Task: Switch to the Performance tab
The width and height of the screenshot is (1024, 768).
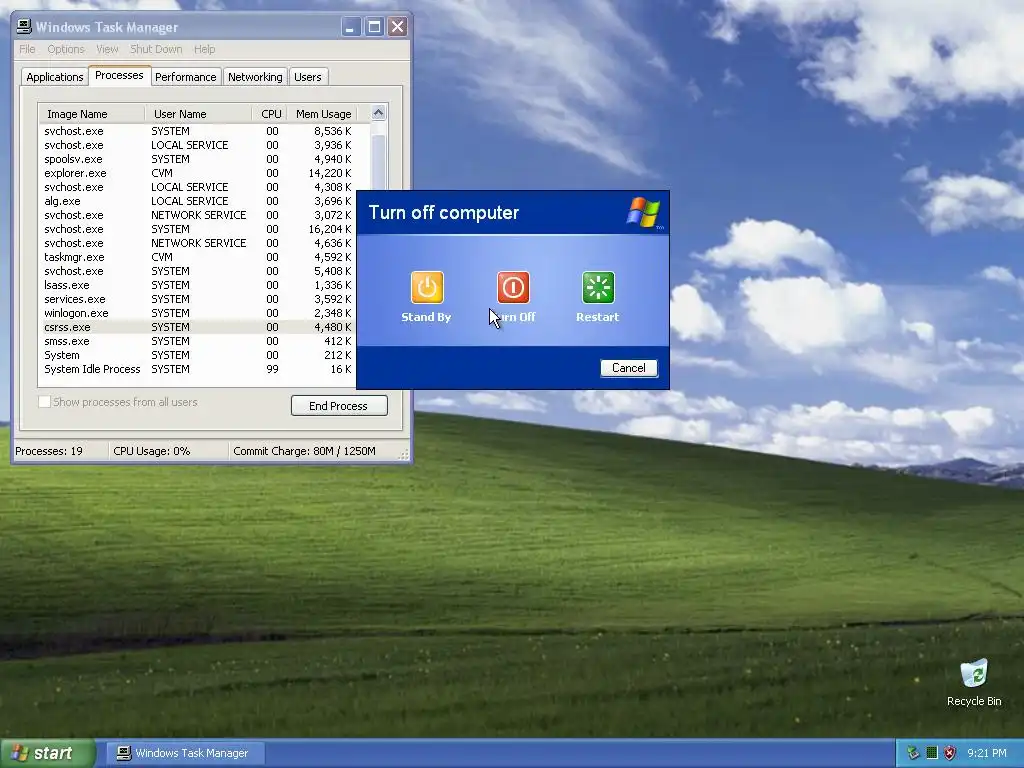Action: pos(185,77)
